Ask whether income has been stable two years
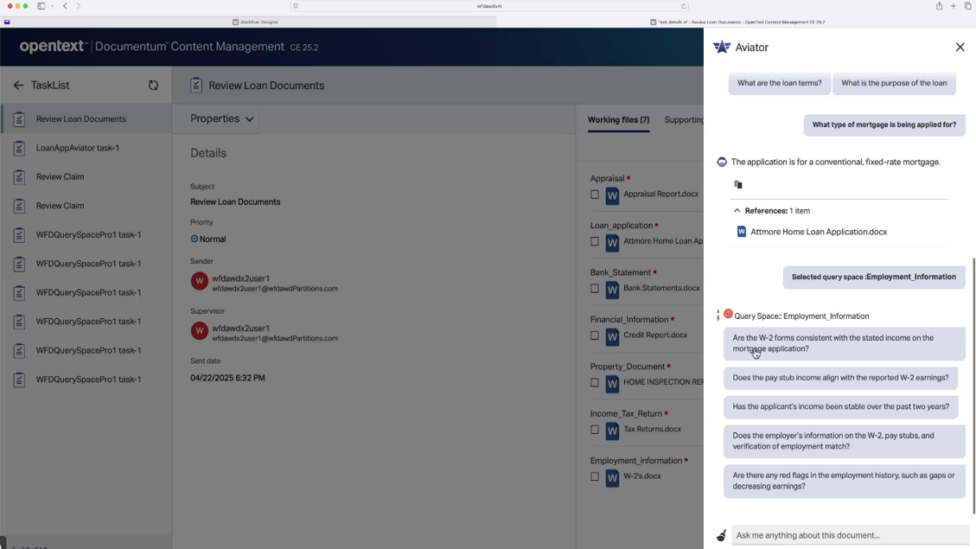 coord(840,406)
